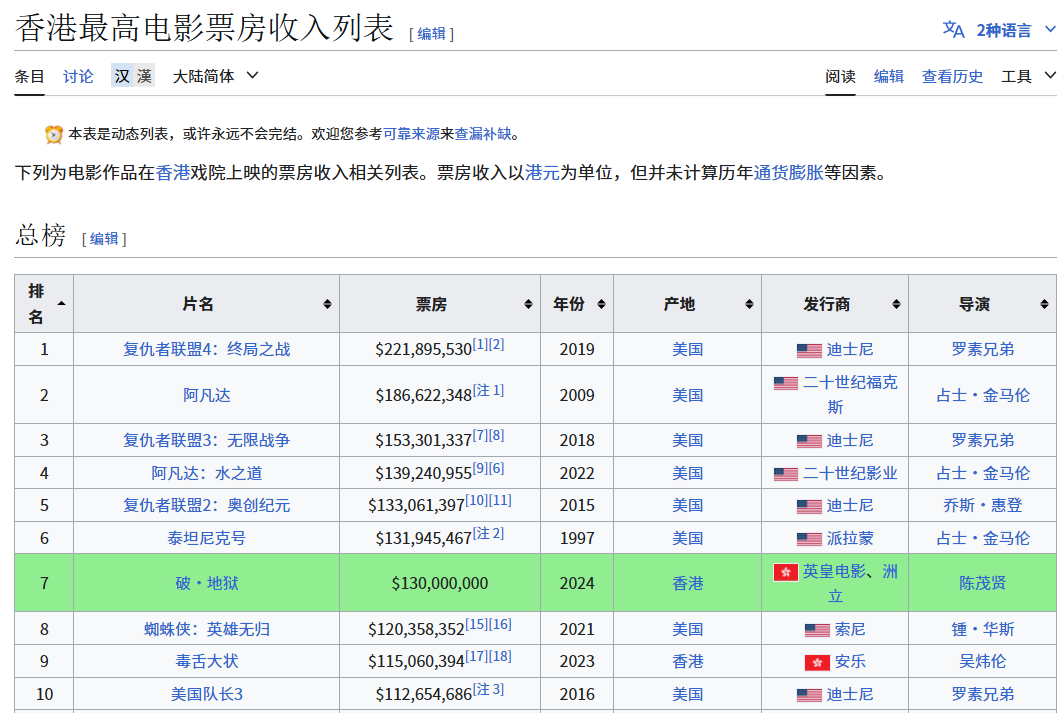Open 香港 origin link in 毒舌大状 row

[x=687, y=661]
